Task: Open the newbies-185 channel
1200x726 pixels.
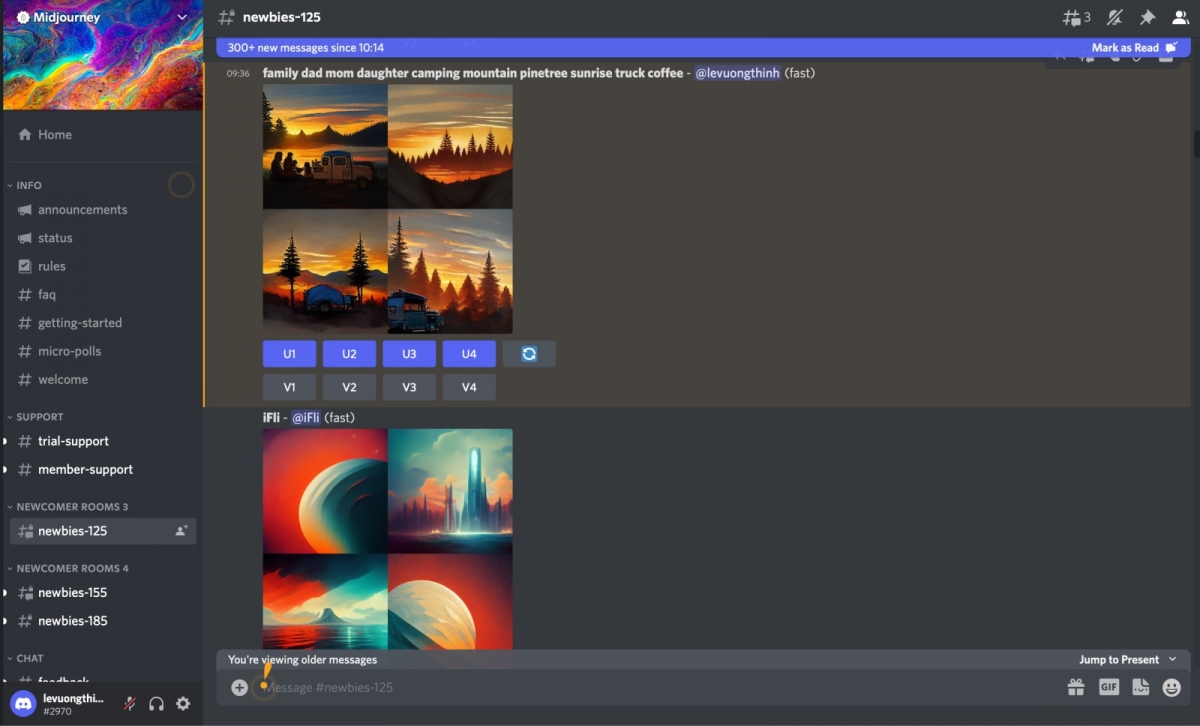Action: [102, 621]
